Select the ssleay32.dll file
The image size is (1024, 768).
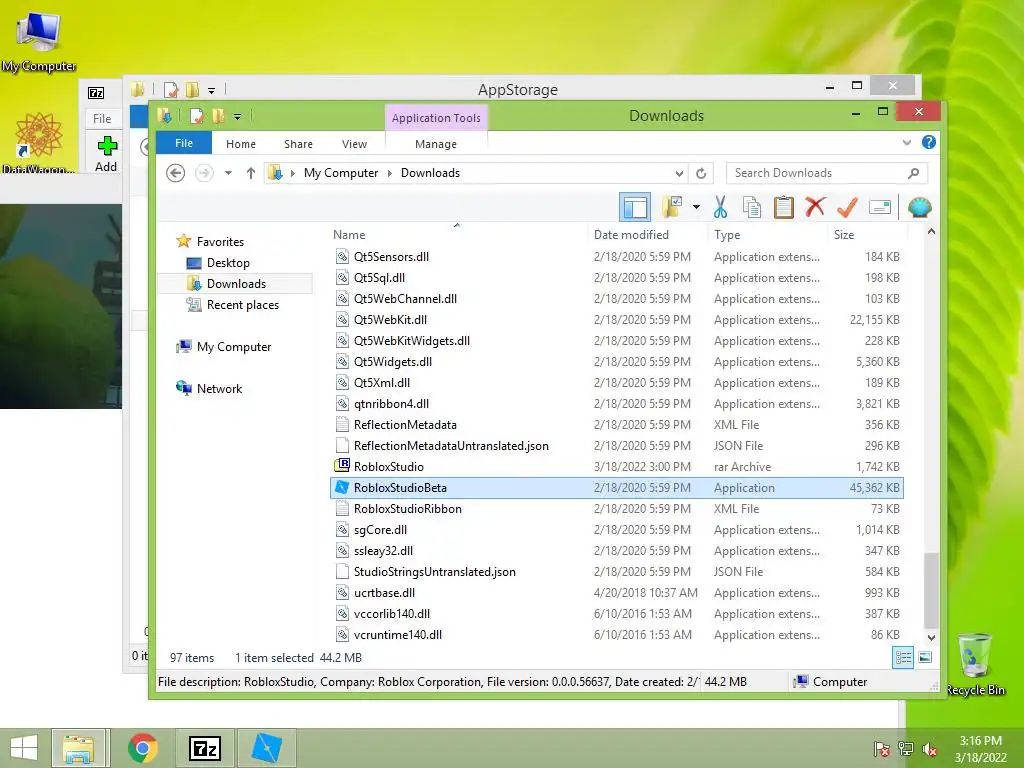coord(617,551)
